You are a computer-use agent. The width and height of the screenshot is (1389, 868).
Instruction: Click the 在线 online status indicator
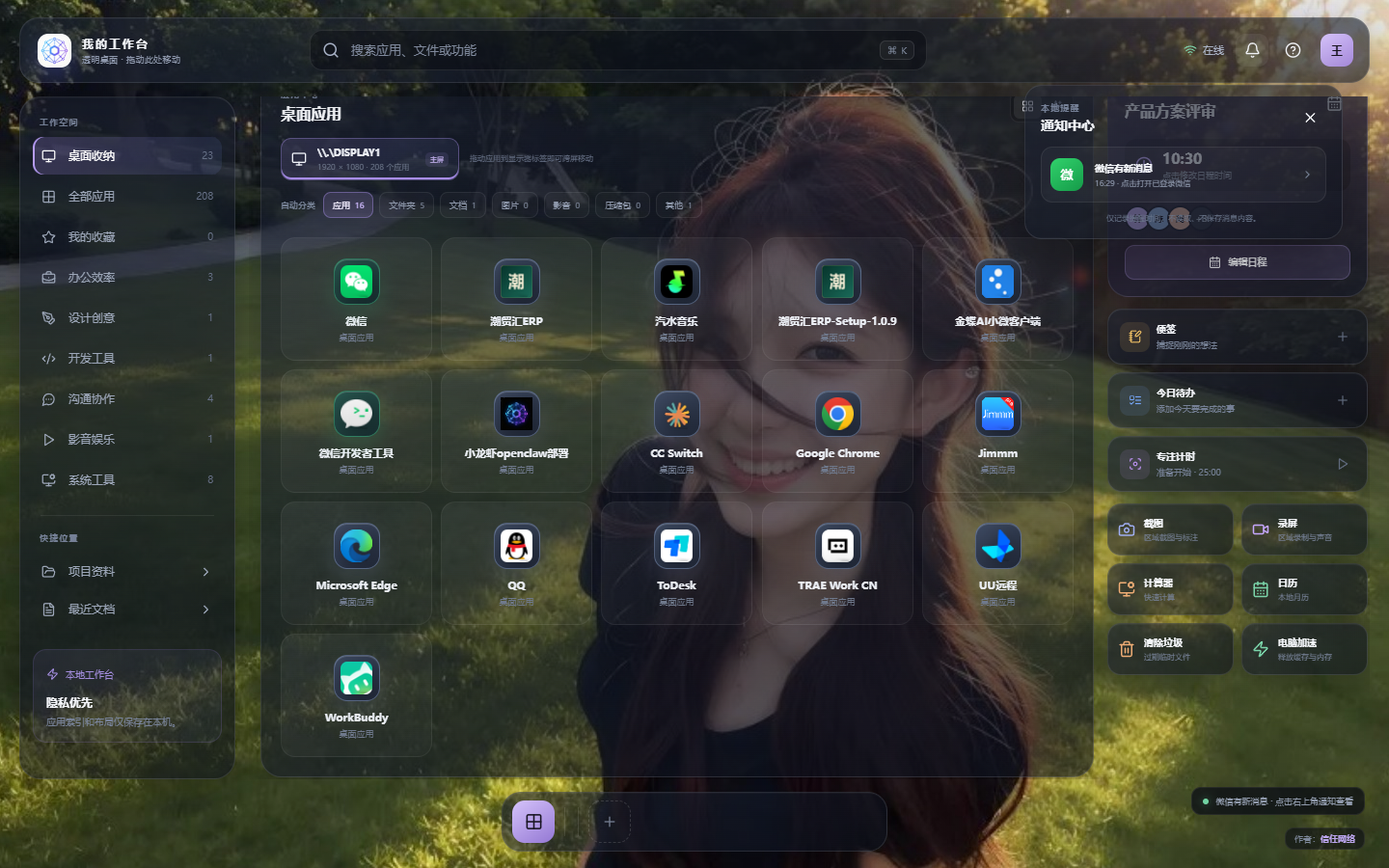tap(1204, 50)
